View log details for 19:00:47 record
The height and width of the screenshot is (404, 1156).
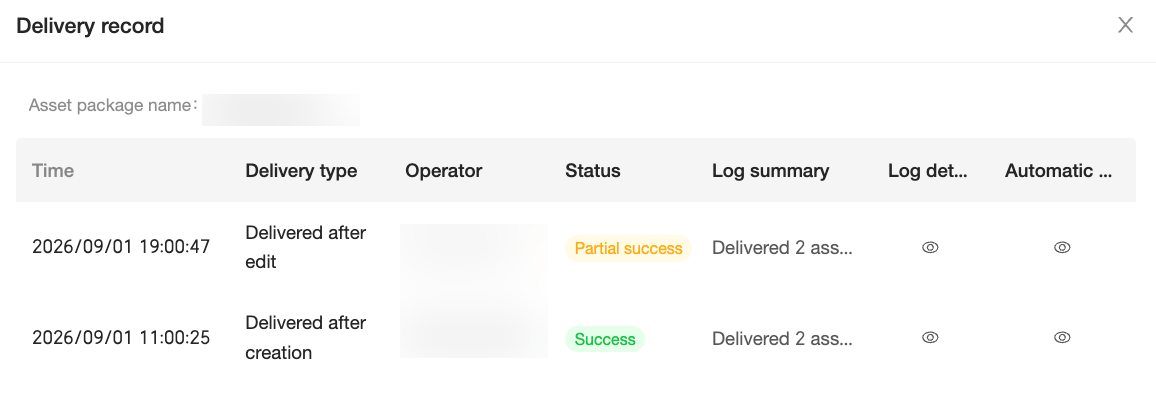point(930,248)
